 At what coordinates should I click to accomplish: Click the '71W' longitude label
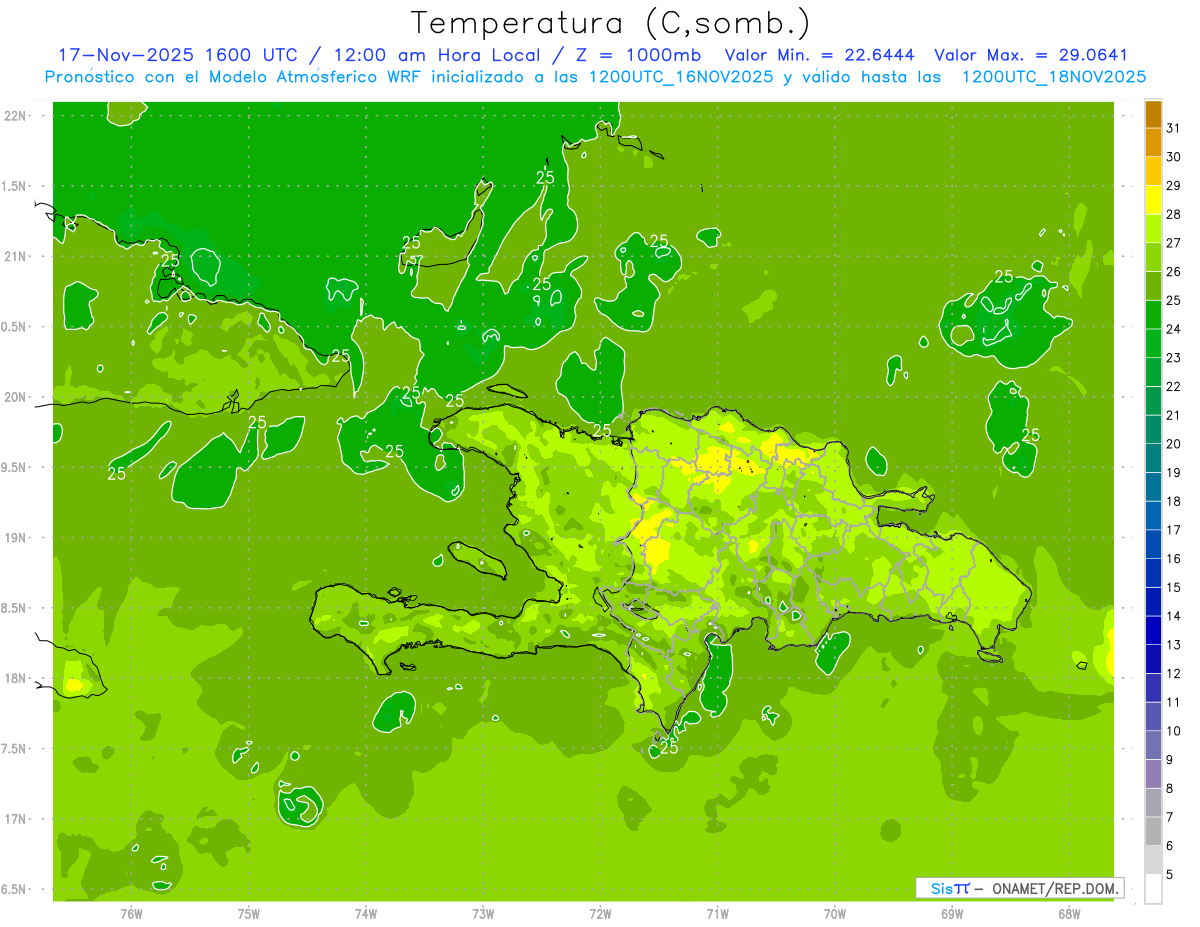point(717,913)
